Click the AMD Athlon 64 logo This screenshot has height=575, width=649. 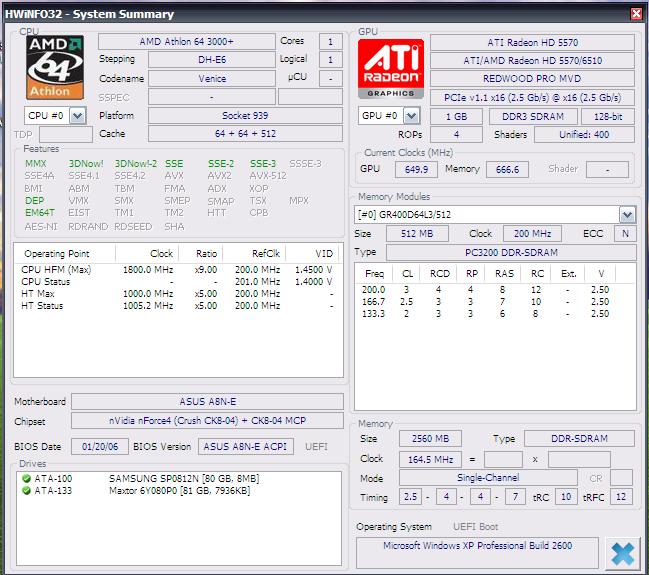[55, 67]
